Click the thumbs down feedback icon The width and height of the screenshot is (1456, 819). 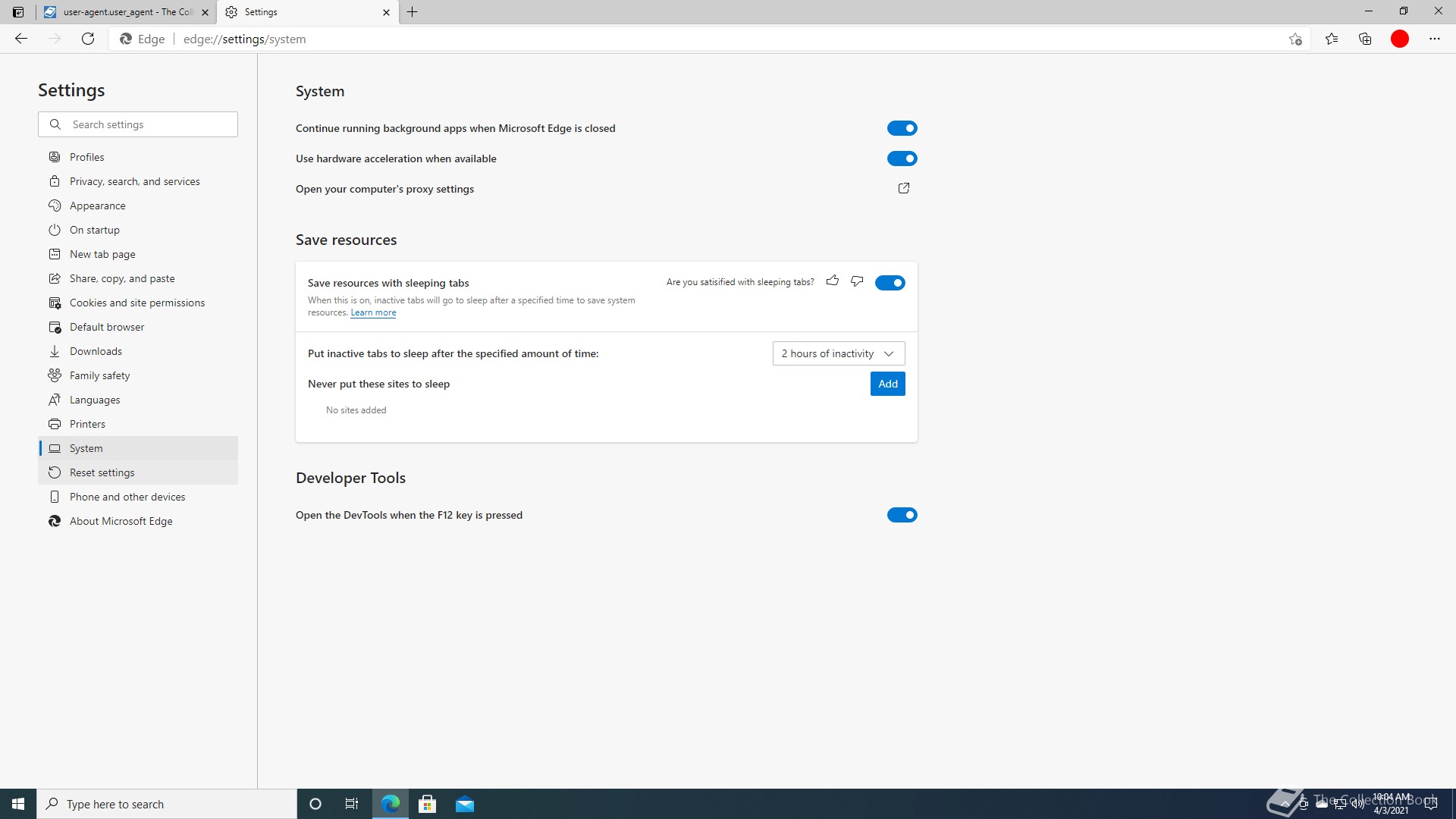pos(857,281)
